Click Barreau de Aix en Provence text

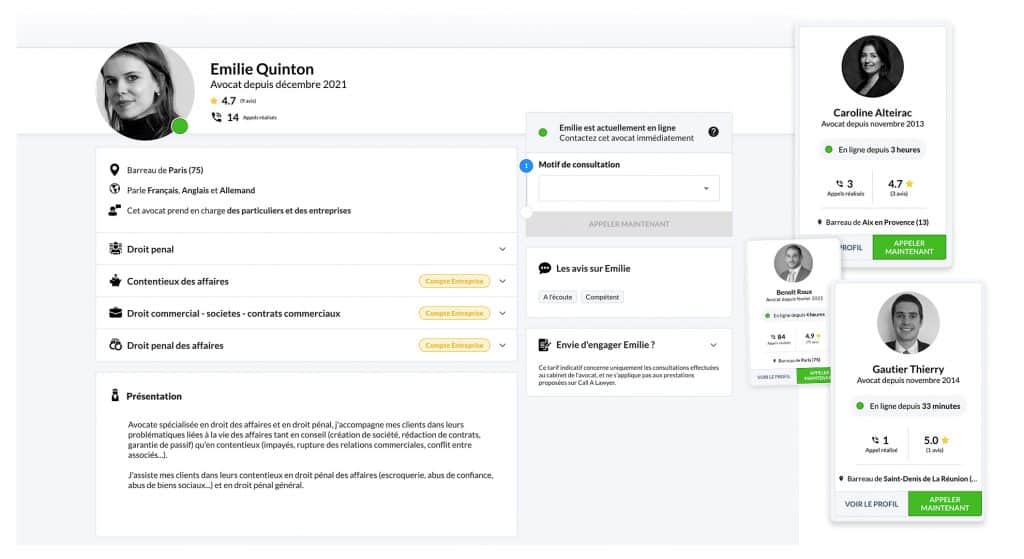point(877,222)
